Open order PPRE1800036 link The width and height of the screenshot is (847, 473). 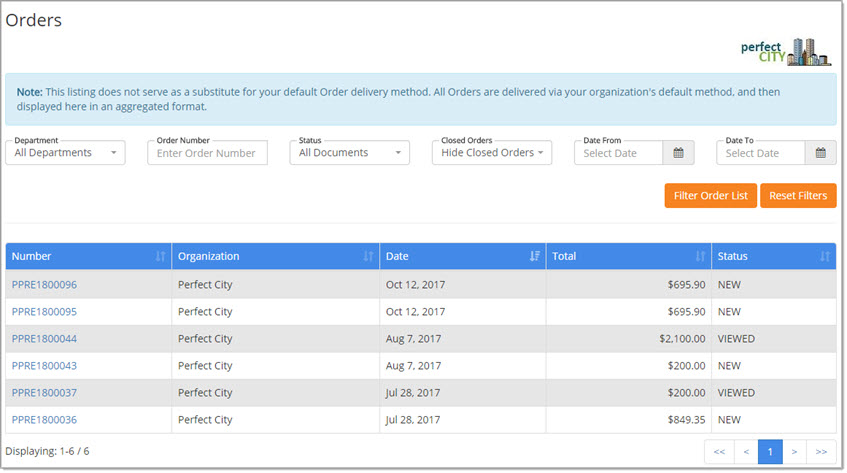click(x=44, y=420)
